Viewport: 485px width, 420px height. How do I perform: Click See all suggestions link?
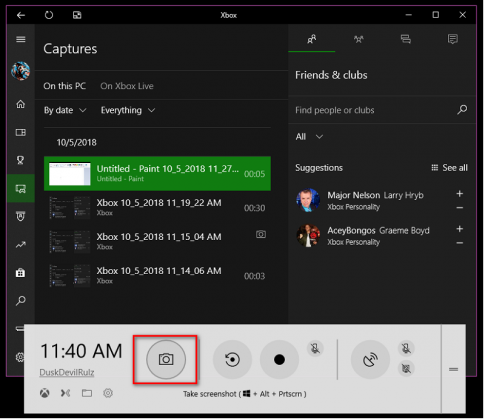tap(449, 168)
